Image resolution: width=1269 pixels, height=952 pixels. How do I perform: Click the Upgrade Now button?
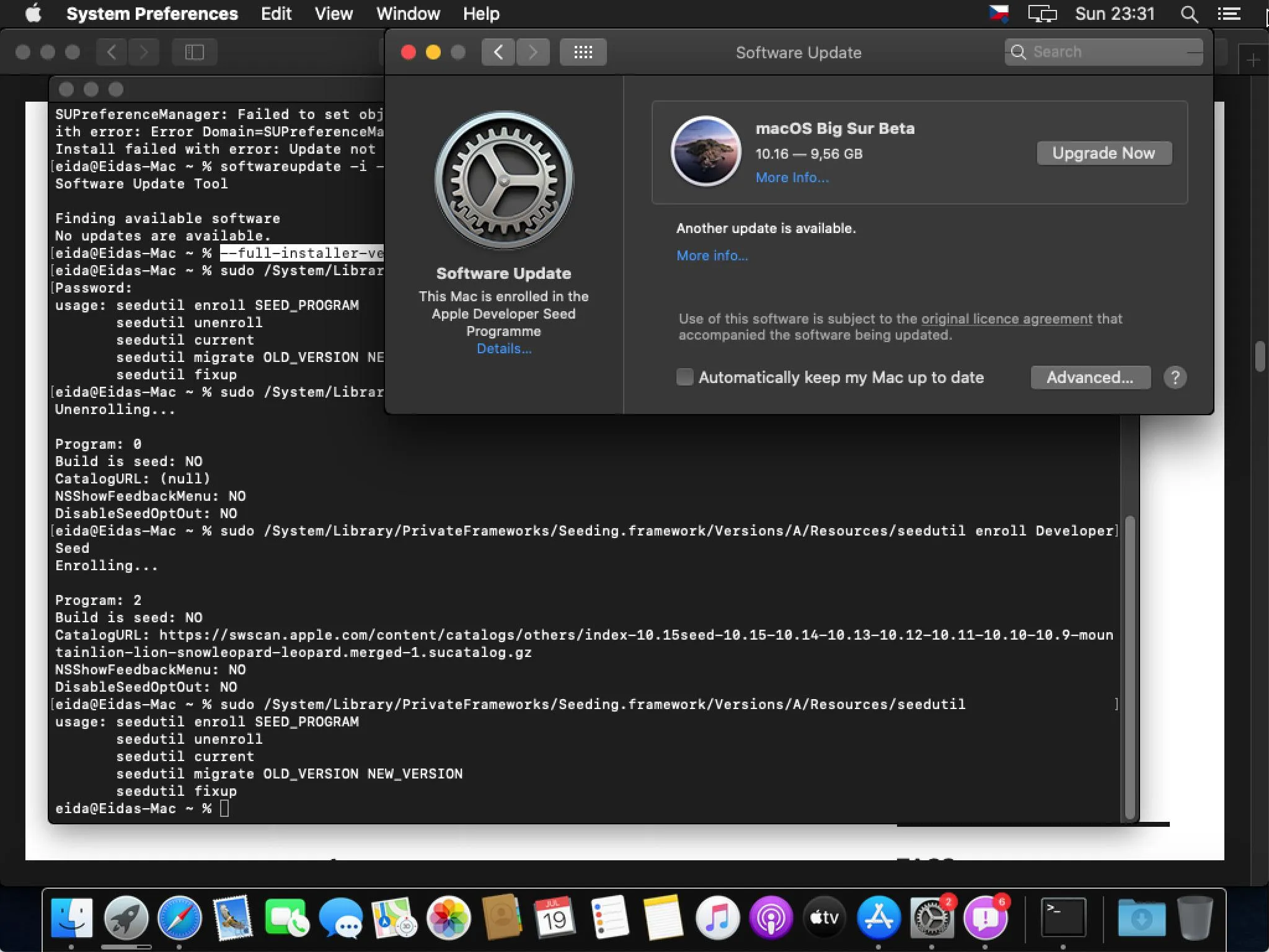click(x=1104, y=153)
